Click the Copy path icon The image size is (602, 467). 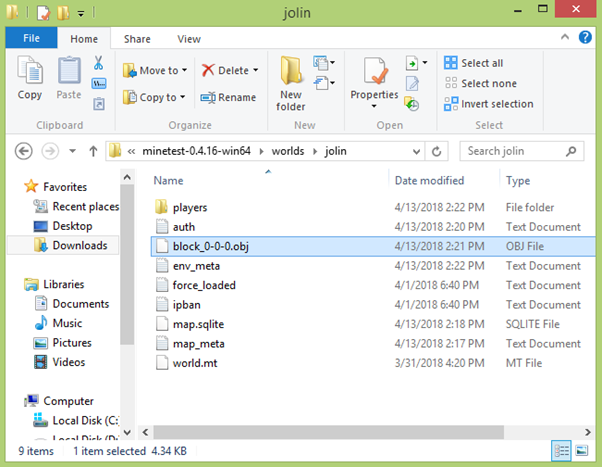tap(99, 83)
